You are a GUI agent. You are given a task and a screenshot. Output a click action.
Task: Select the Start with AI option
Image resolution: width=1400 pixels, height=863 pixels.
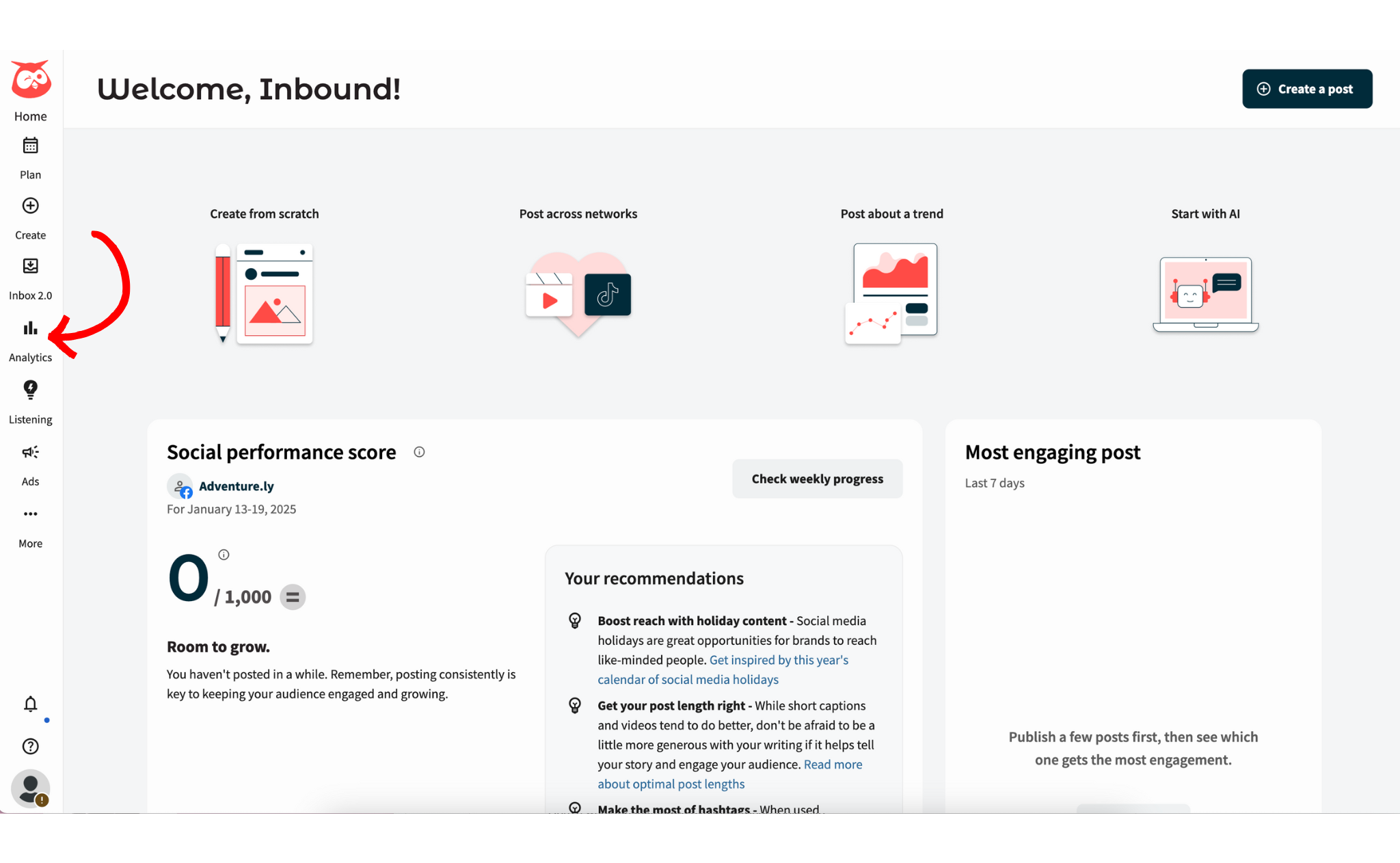click(x=1205, y=295)
